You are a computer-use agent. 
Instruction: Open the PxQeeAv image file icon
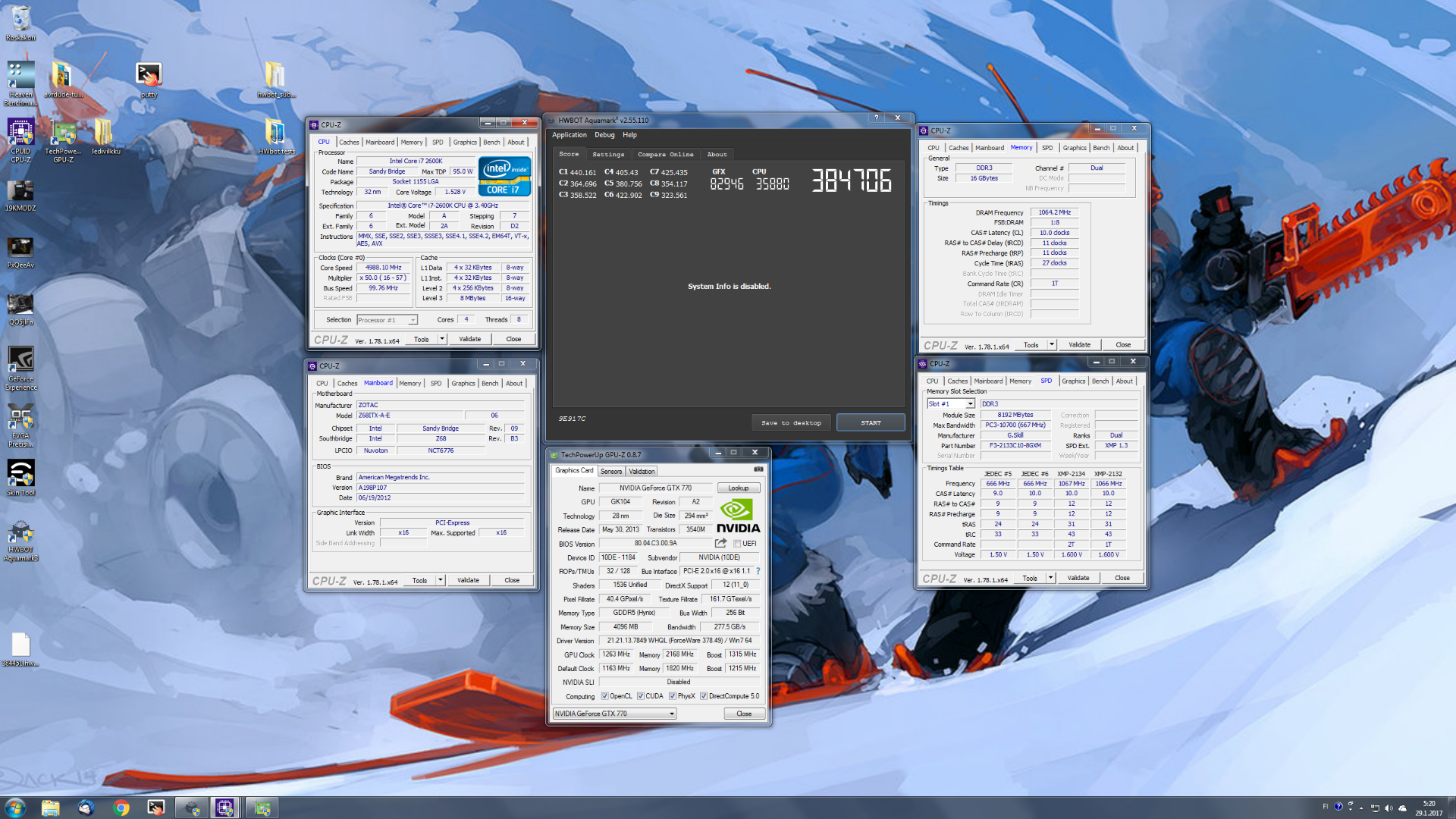[20, 252]
